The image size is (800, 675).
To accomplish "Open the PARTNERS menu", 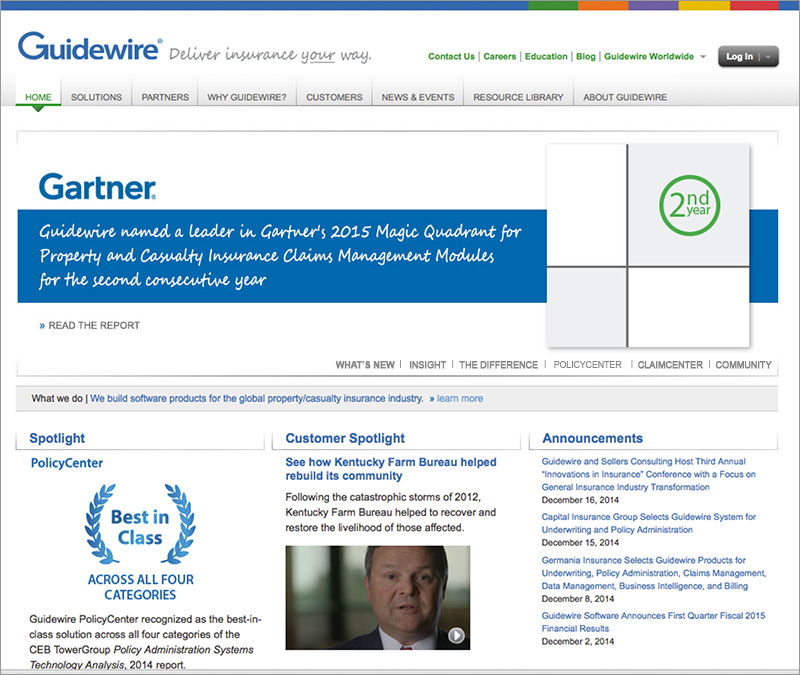I will click(x=165, y=97).
